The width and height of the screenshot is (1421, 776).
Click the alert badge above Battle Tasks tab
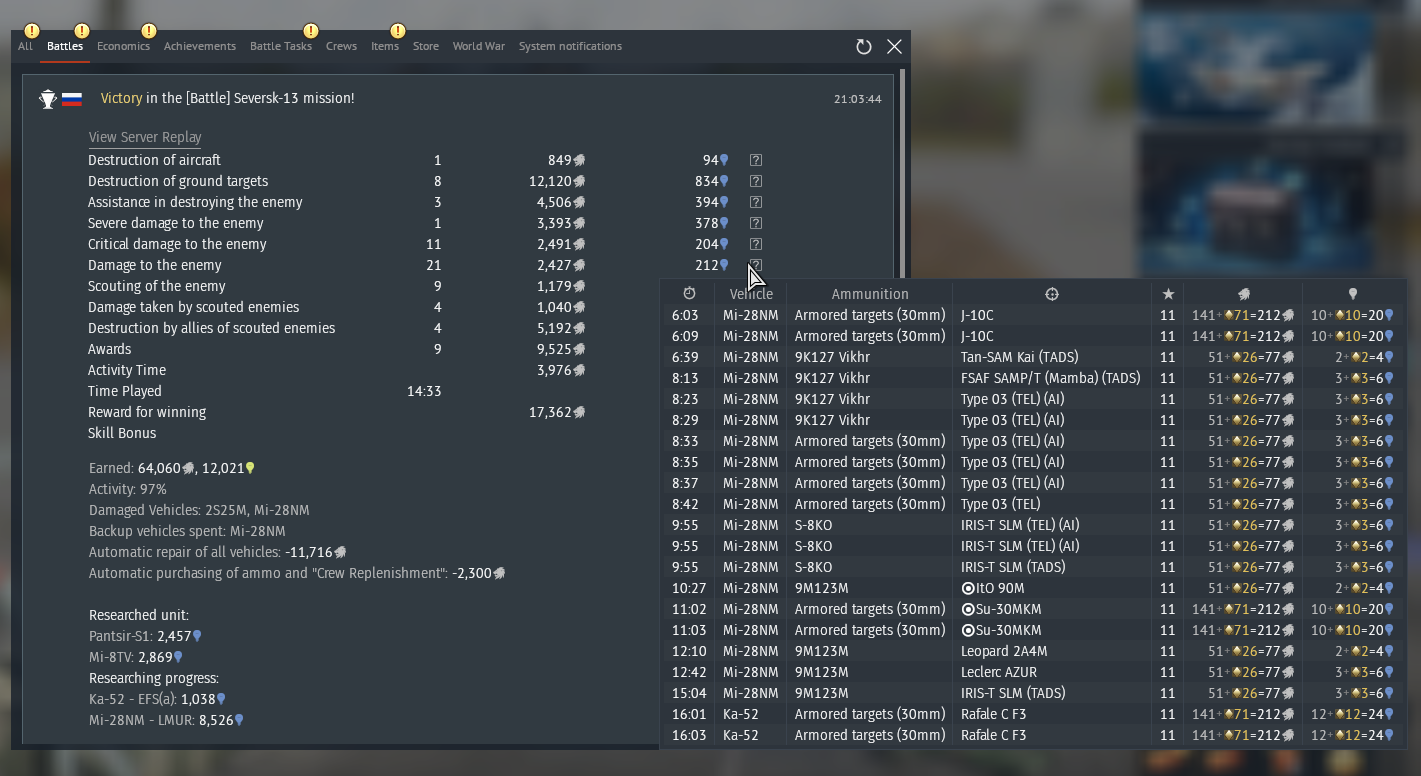pyautogui.click(x=311, y=31)
